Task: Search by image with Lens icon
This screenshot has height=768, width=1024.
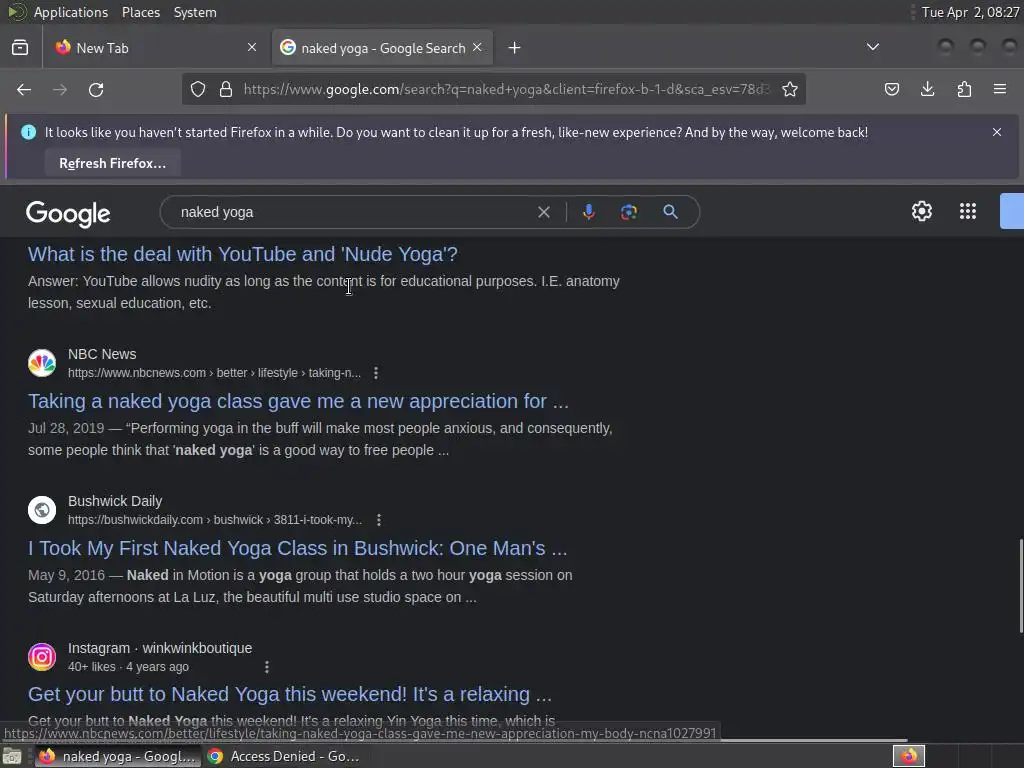Action: pyautogui.click(x=629, y=212)
